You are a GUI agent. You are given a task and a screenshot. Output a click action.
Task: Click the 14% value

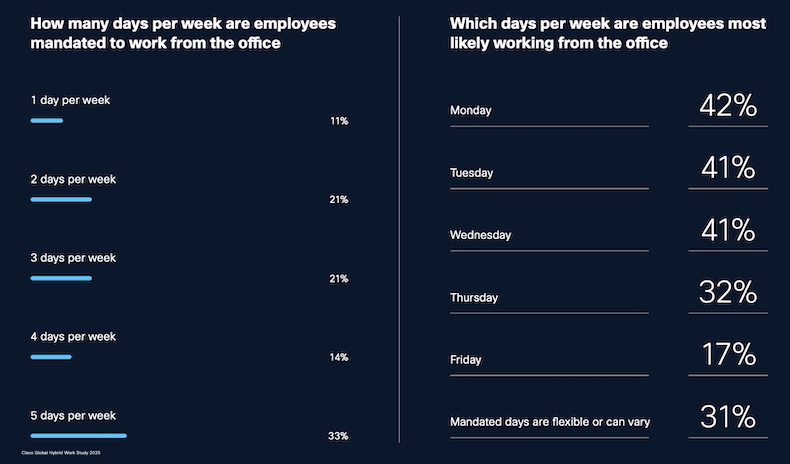click(x=339, y=357)
